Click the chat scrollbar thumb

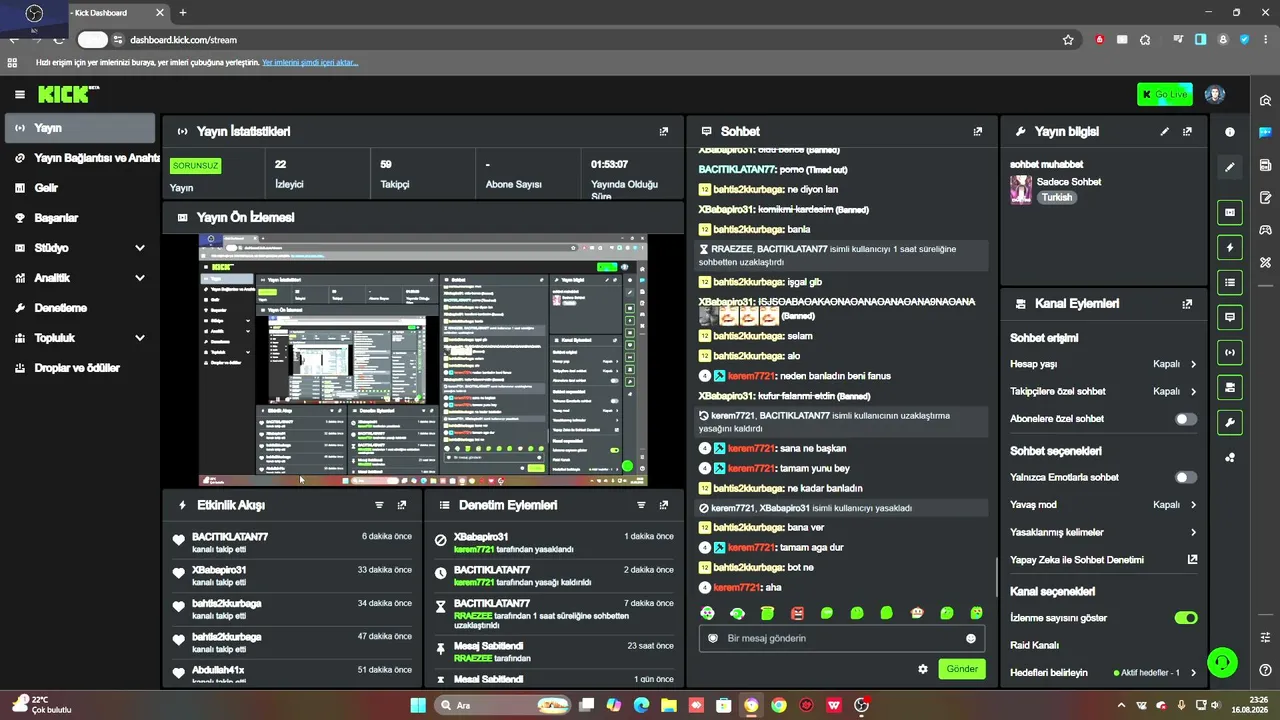996,576
